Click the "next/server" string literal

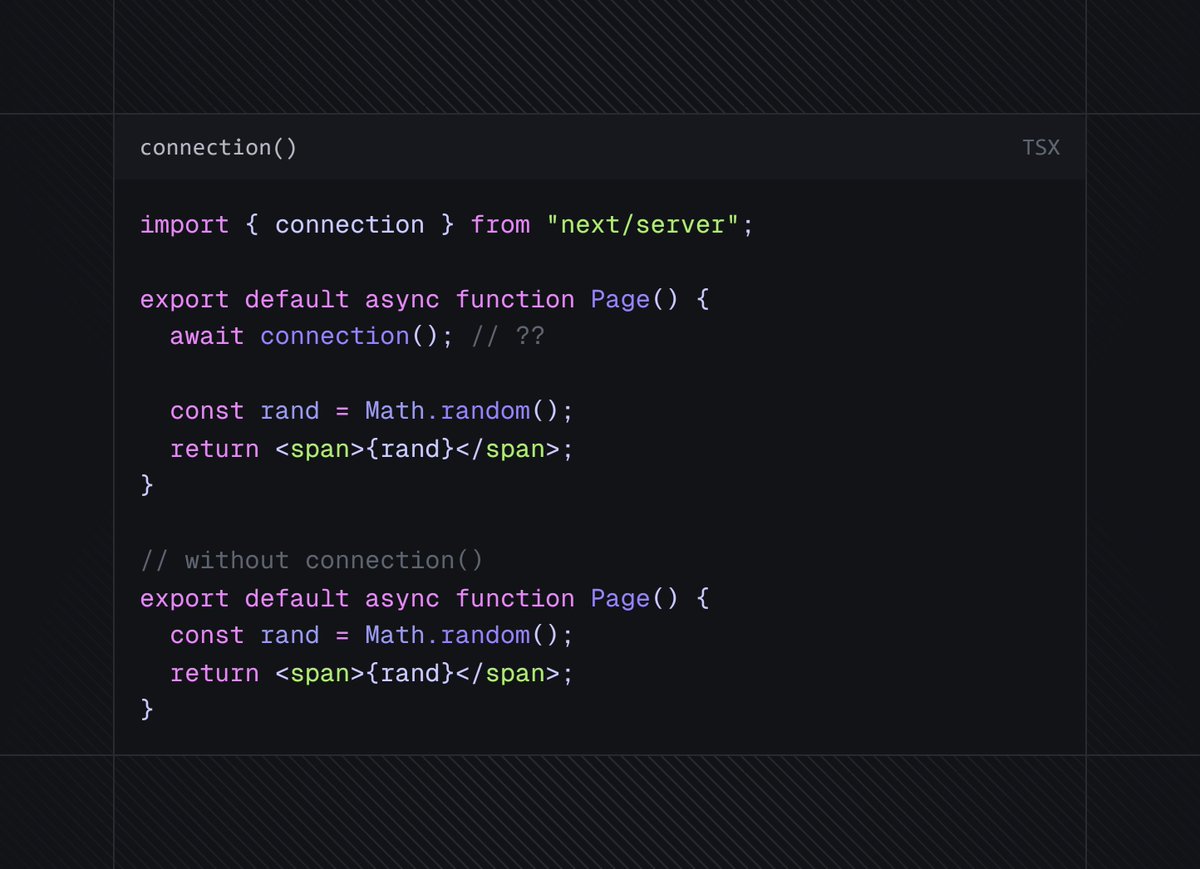coord(643,225)
